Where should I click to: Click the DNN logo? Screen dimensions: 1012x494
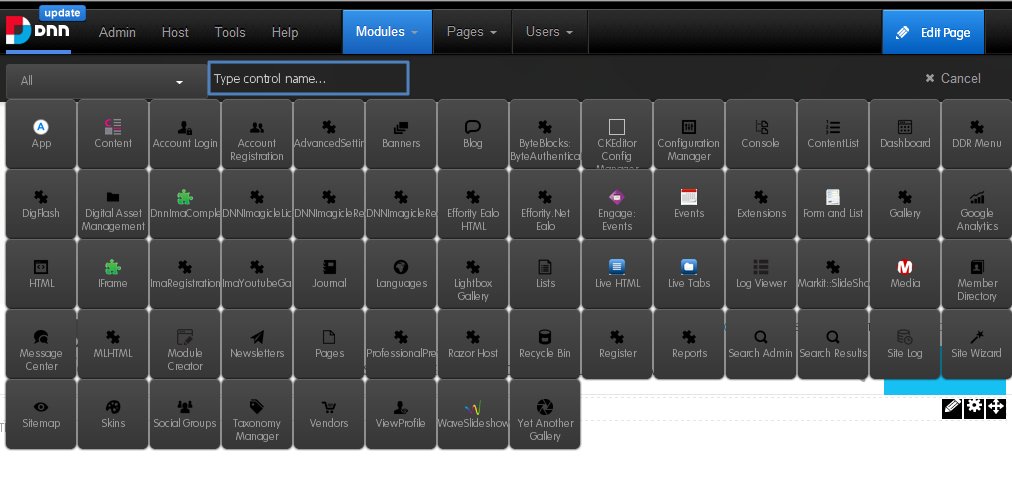coord(37,30)
